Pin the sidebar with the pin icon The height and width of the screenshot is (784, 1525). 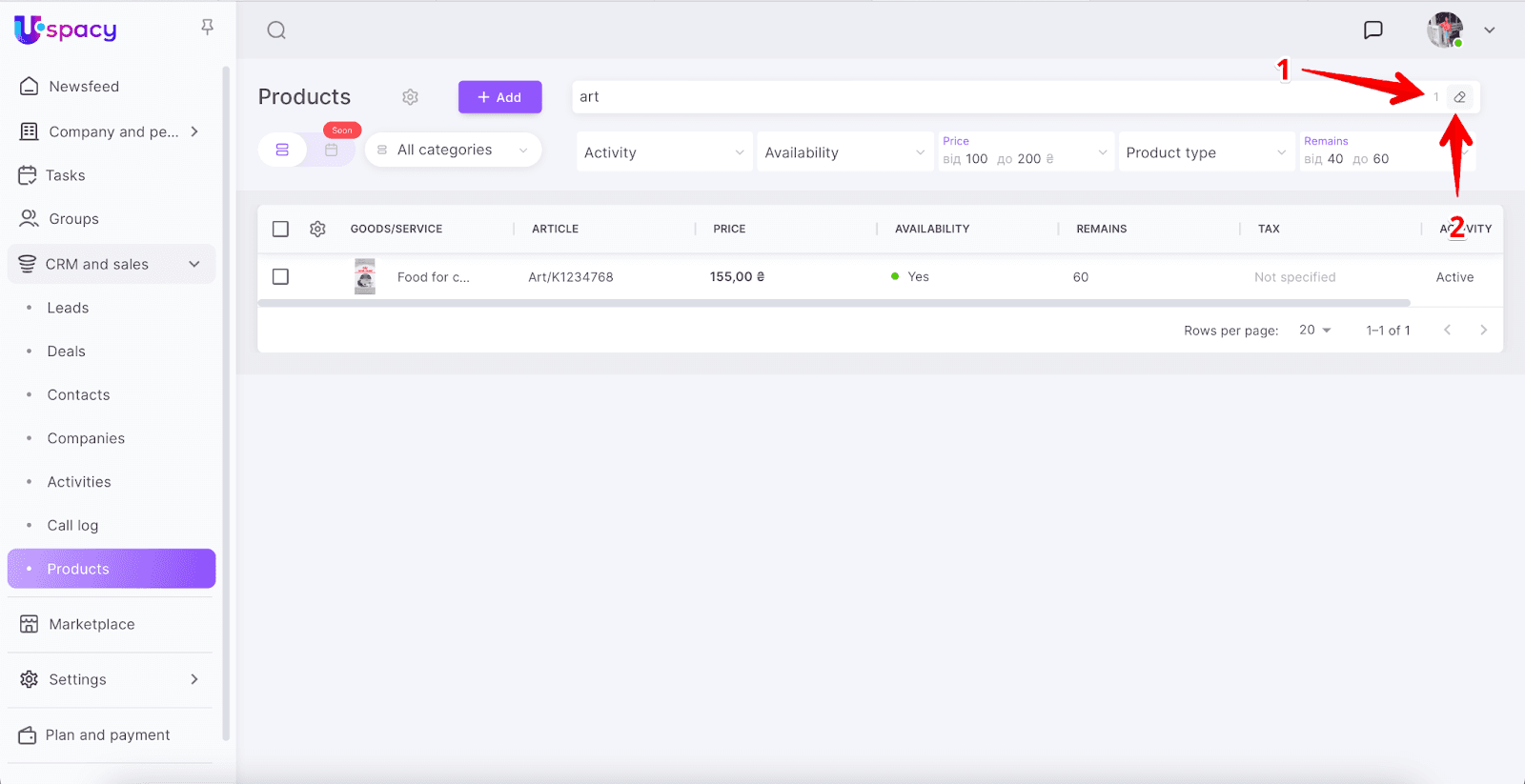207,27
